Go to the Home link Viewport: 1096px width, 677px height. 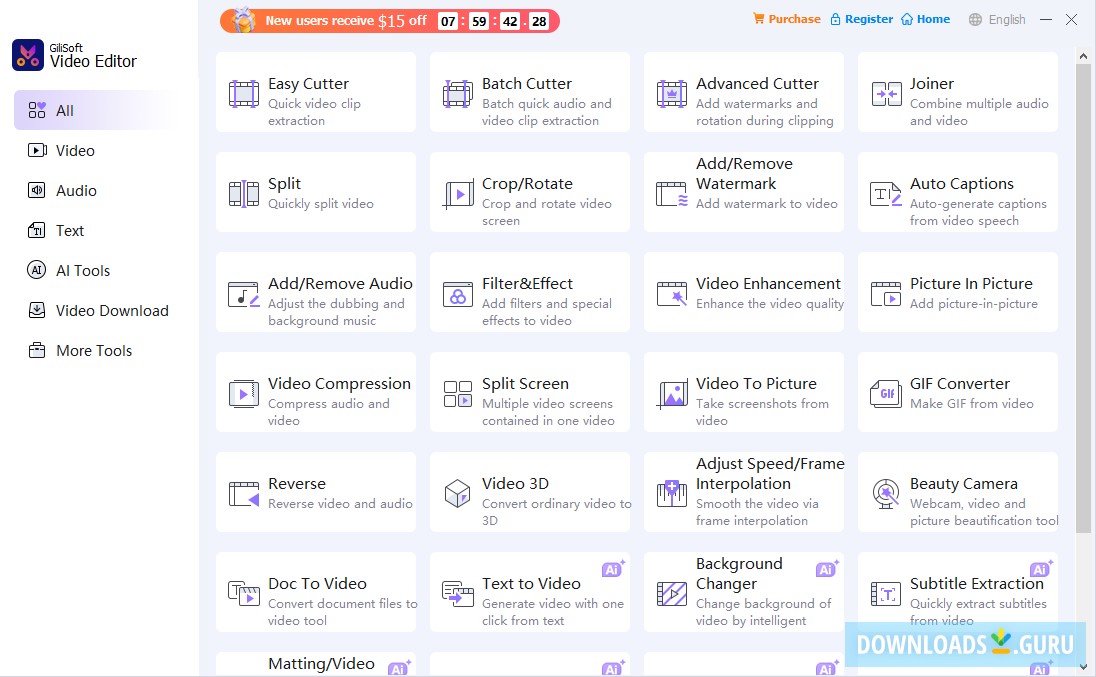click(x=925, y=19)
